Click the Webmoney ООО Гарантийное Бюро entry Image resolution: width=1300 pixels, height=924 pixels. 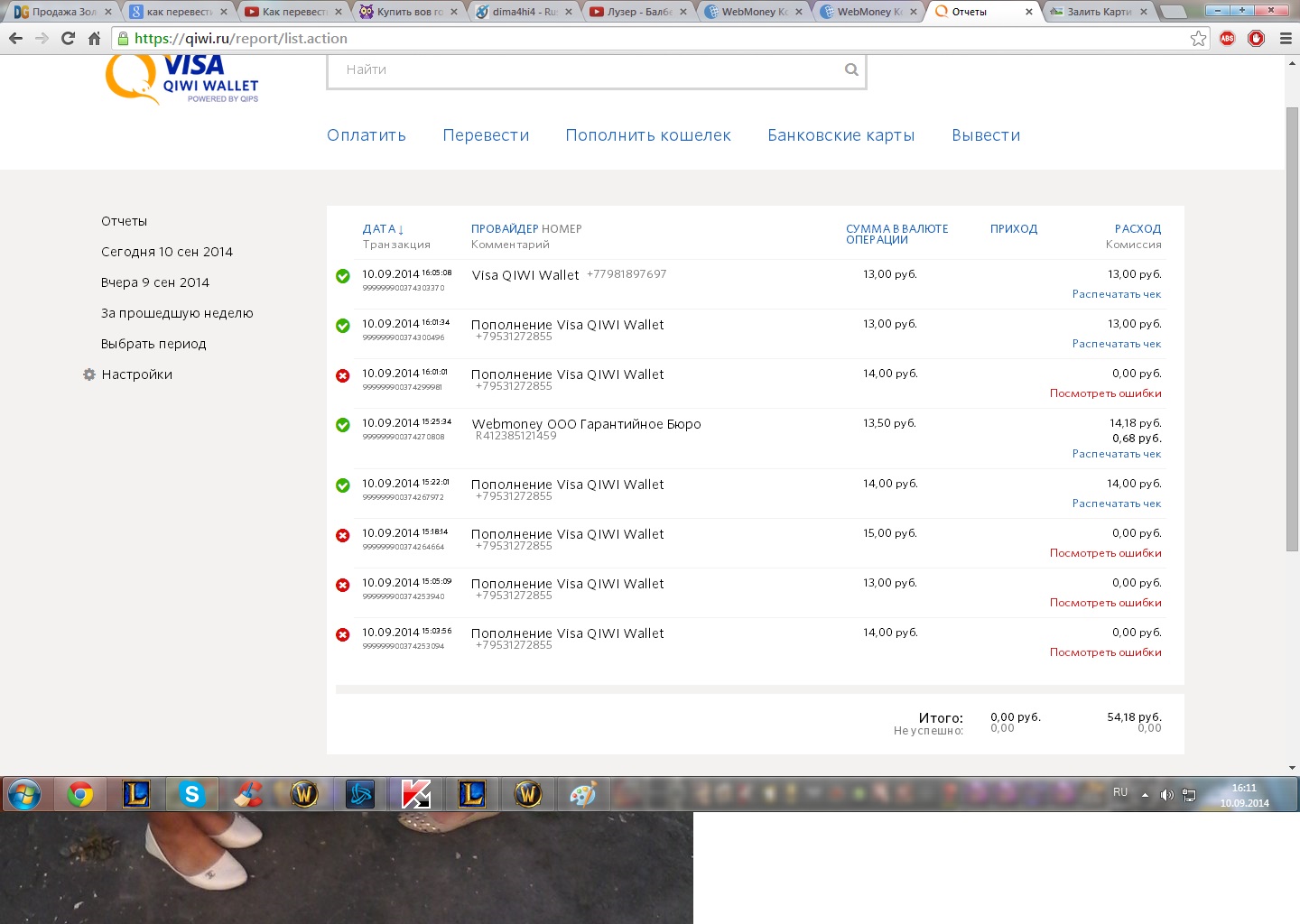(x=586, y=424)
